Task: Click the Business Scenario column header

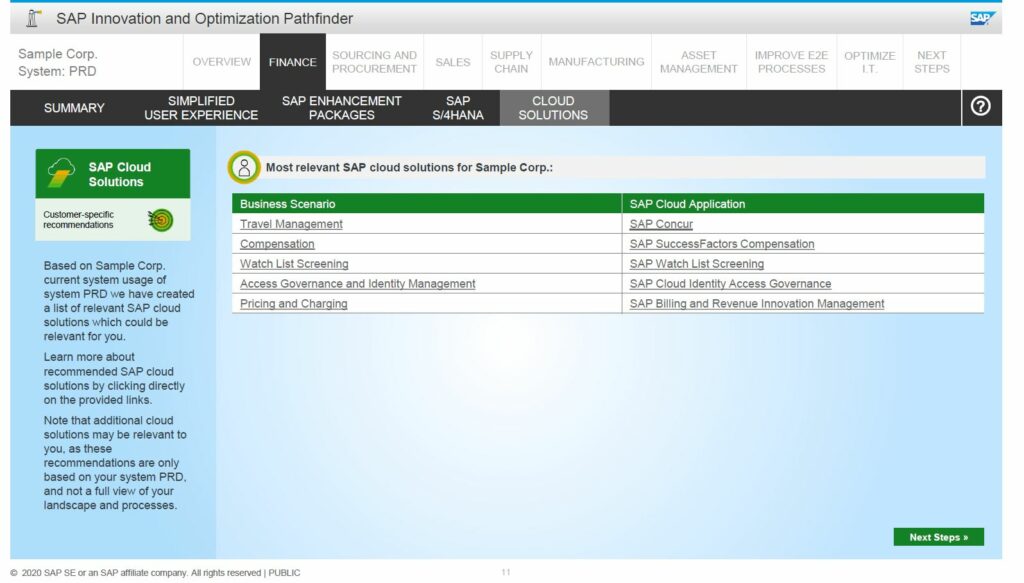Action: point(426,204)
